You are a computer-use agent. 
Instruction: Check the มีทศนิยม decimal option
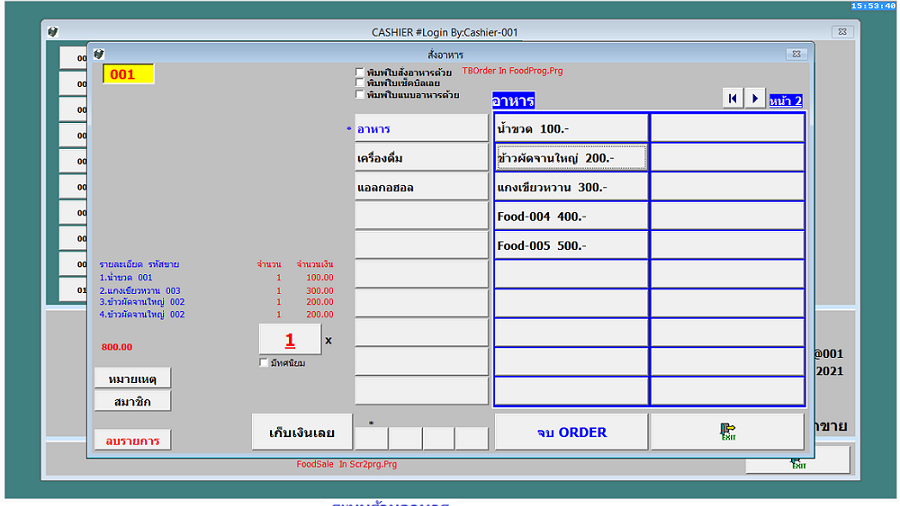(x=263, y=362)
